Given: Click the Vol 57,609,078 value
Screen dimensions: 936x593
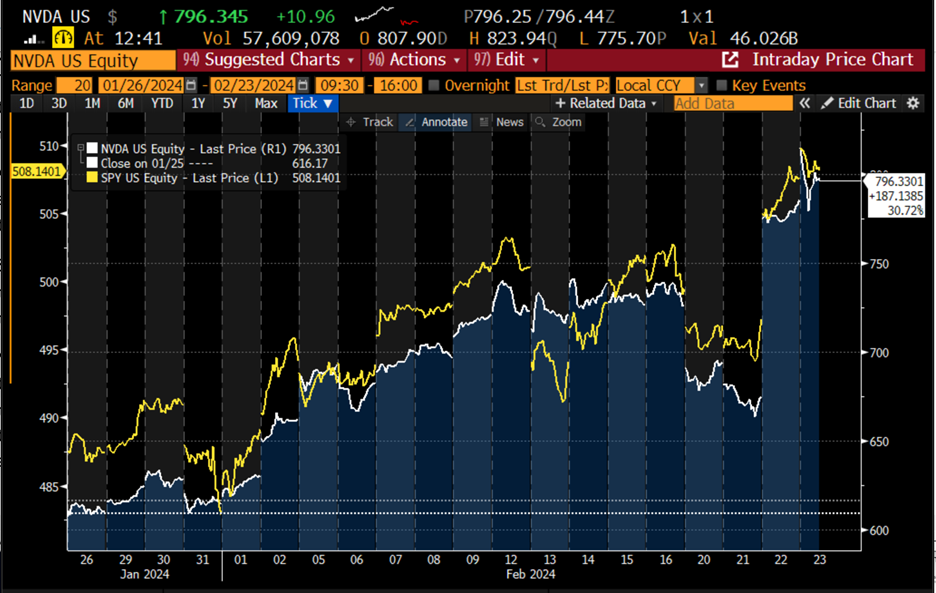Looking at the screenshot, I should point(271,39).
